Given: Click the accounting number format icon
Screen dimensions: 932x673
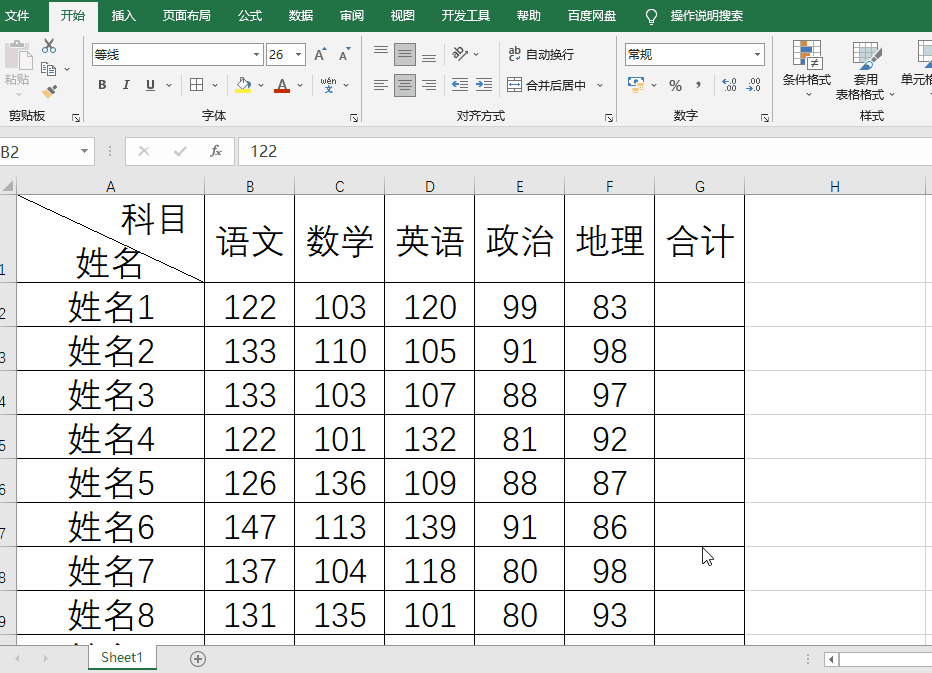Looking at the screenshot, I should [x=636, y=85].
